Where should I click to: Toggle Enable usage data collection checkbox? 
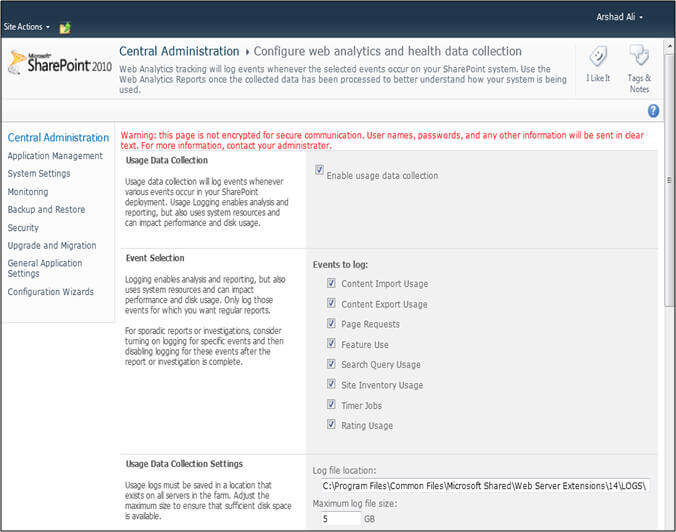click(319, 170)
